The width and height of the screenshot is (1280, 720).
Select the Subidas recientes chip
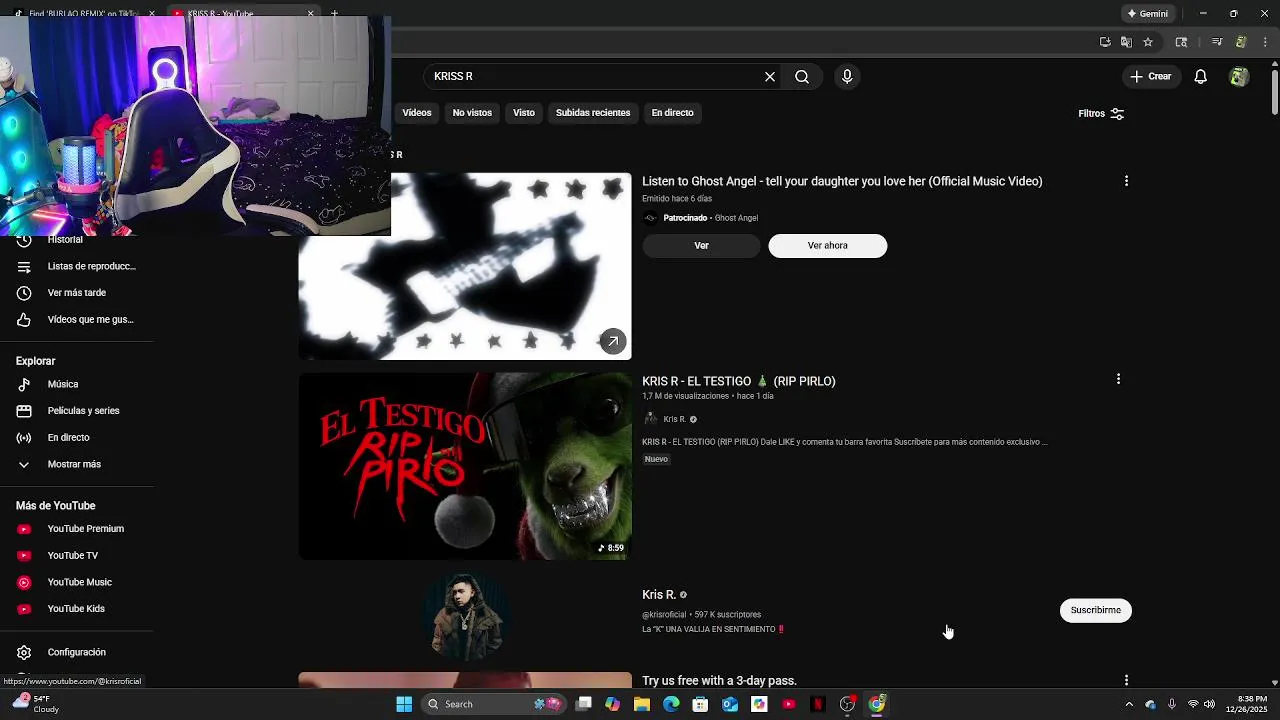[593, 113]
